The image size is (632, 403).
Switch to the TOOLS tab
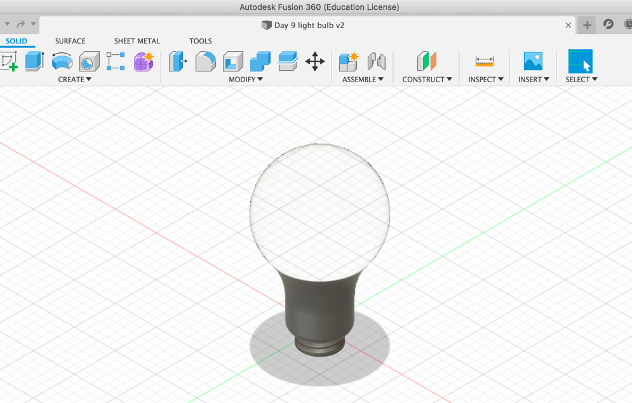[x=200, y=41]
